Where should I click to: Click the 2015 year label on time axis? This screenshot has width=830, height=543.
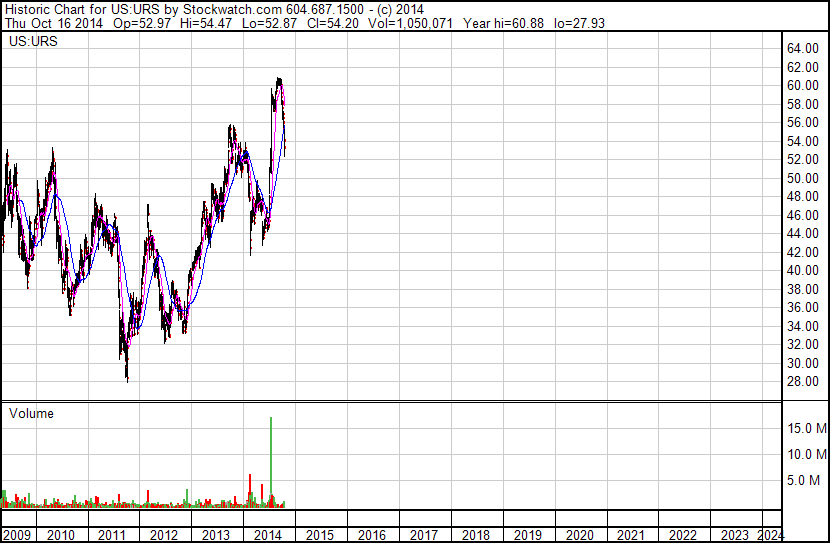point(320,535)
